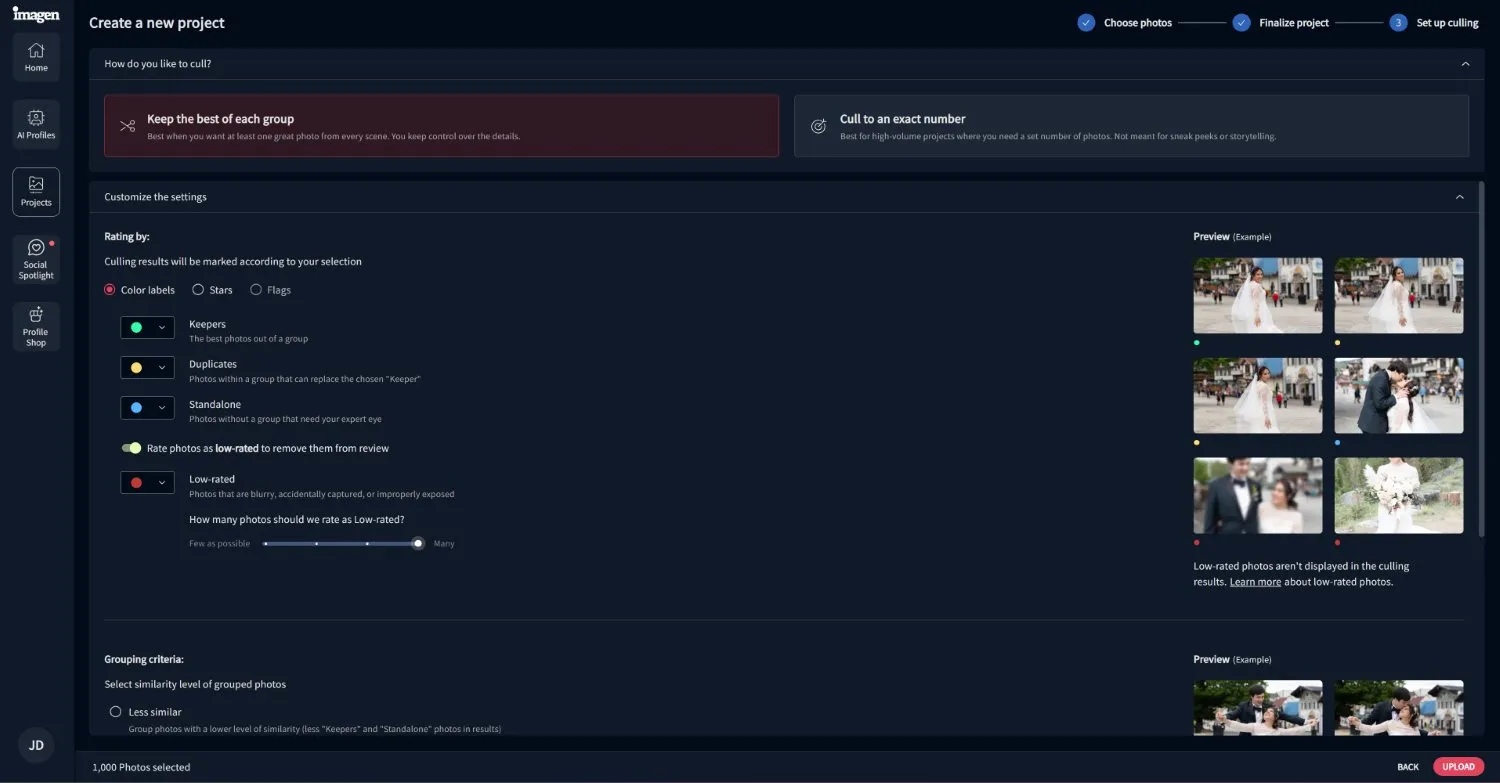Collapse the 'Customize the settings' section

[1460, 196]
